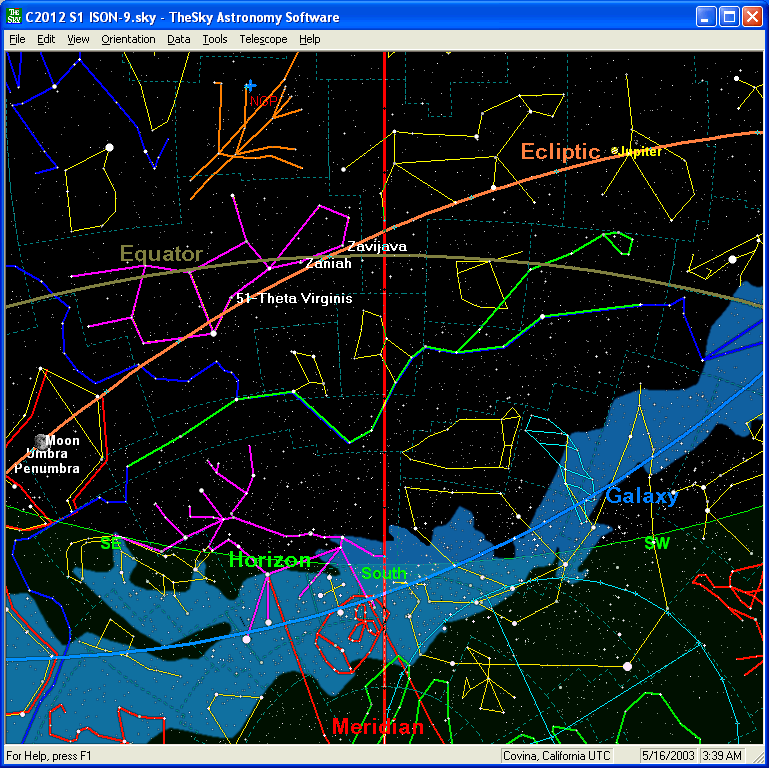Click the South horizon direction label
The width and height of the screenshot is (769, 768).
pyautogui.click(x=384, y=574)
